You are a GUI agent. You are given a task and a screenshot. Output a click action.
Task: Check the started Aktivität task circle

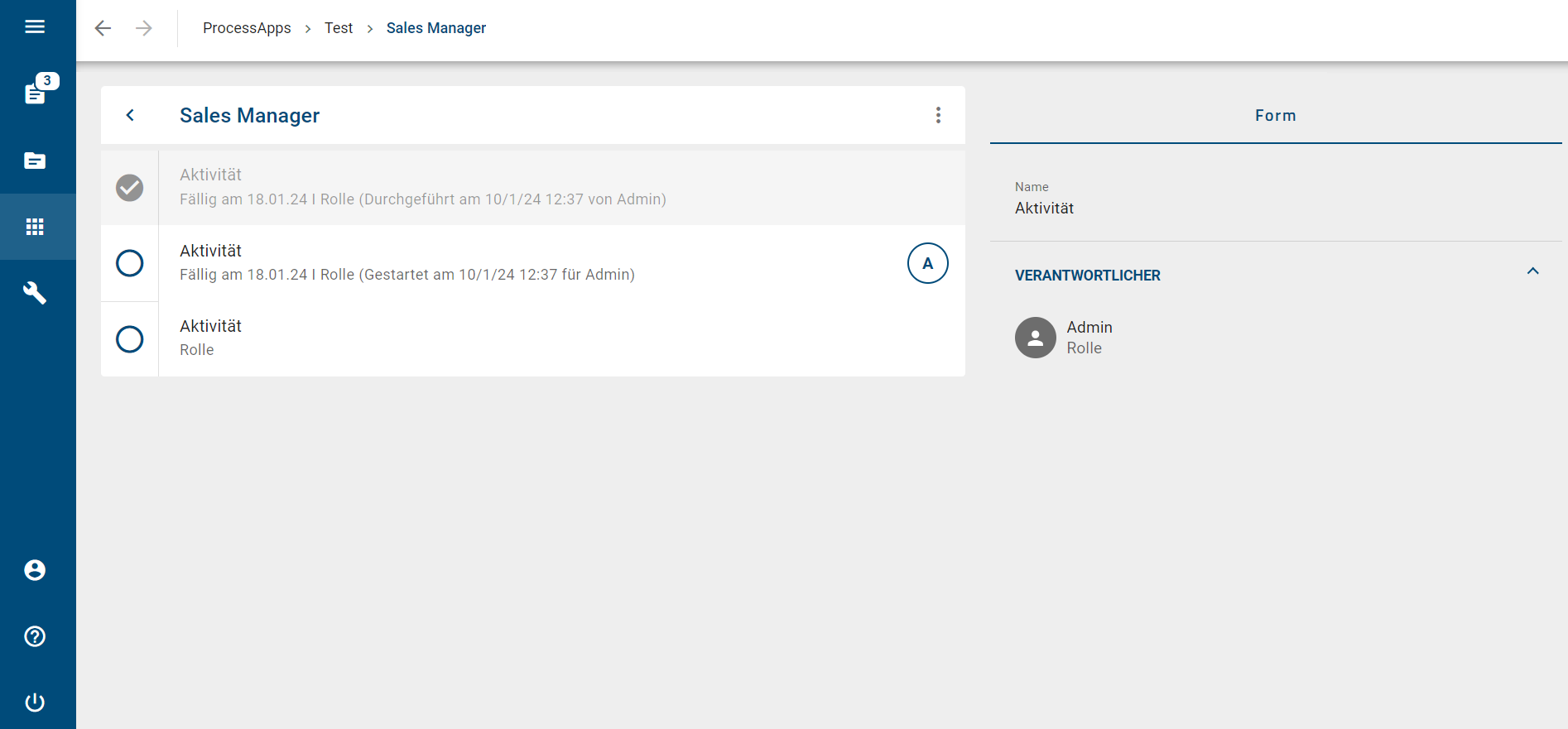point(129,263)
